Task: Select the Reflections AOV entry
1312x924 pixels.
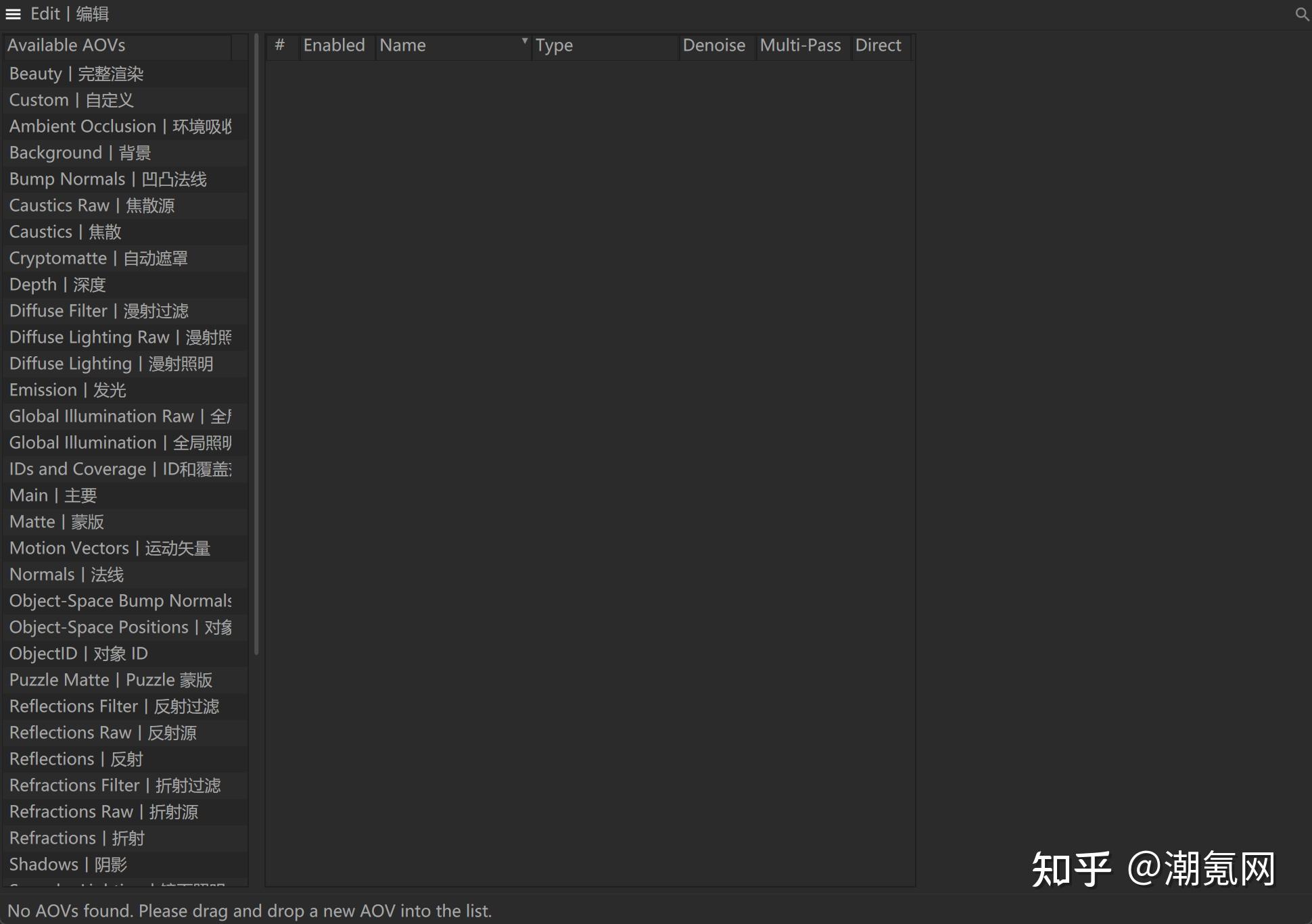Action: point(75,758)
